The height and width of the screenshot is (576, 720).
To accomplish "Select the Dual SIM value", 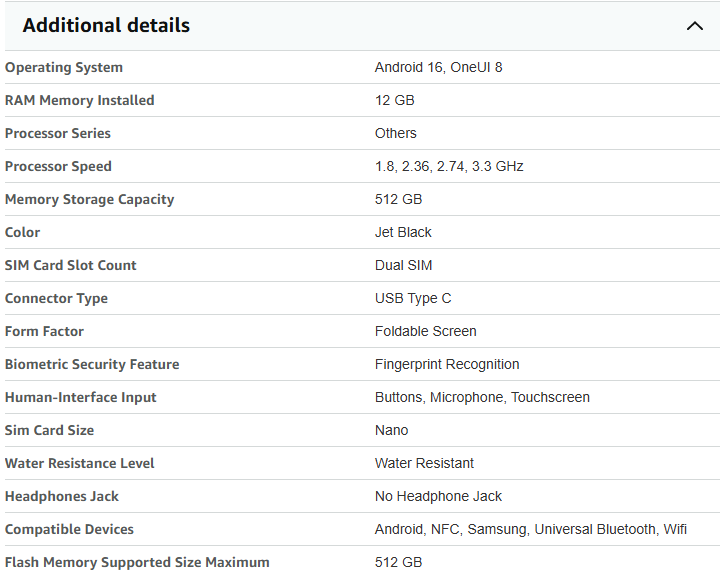I will pos(404,265).
